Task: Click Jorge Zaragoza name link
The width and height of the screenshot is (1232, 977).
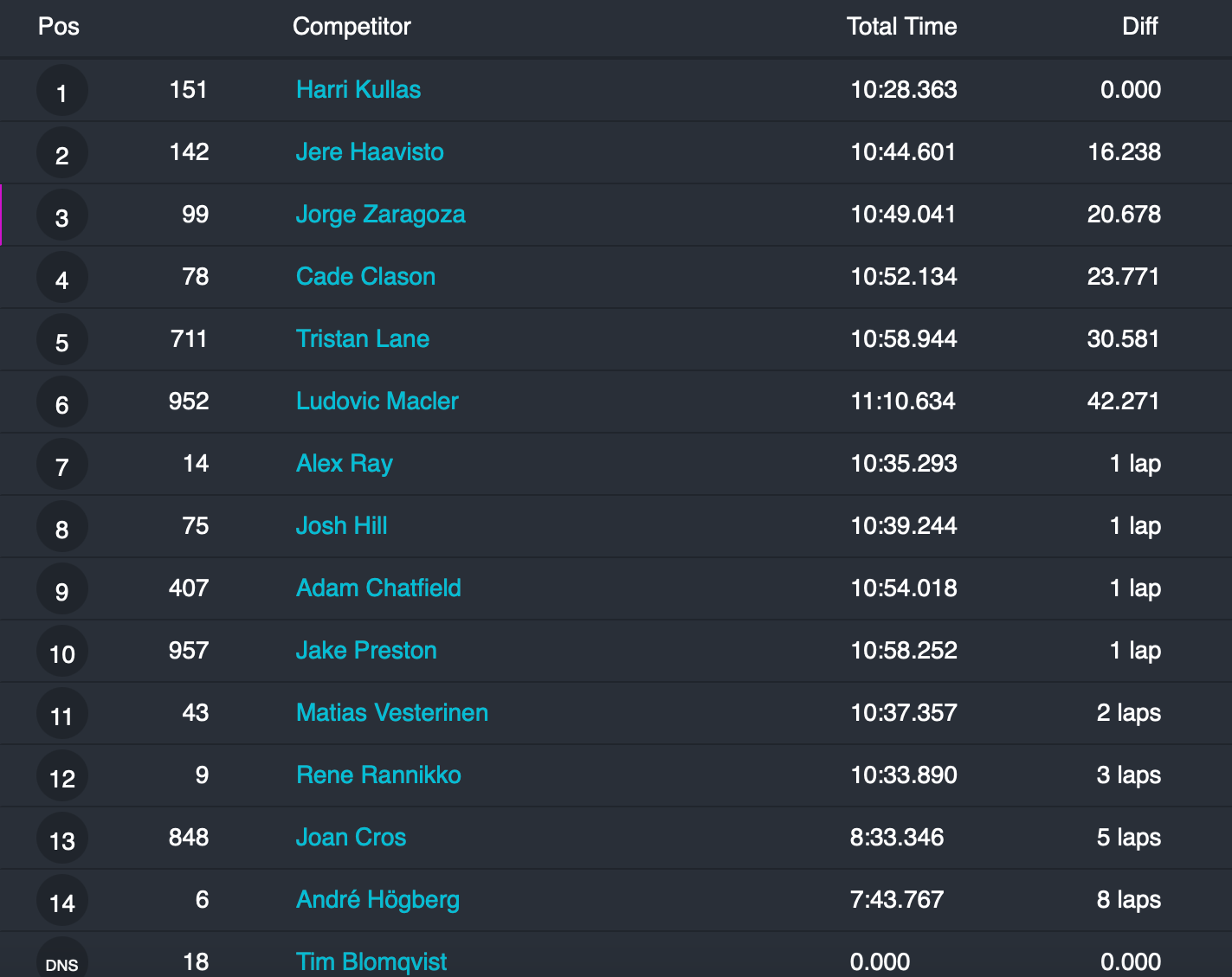Action: coord(380,215)
